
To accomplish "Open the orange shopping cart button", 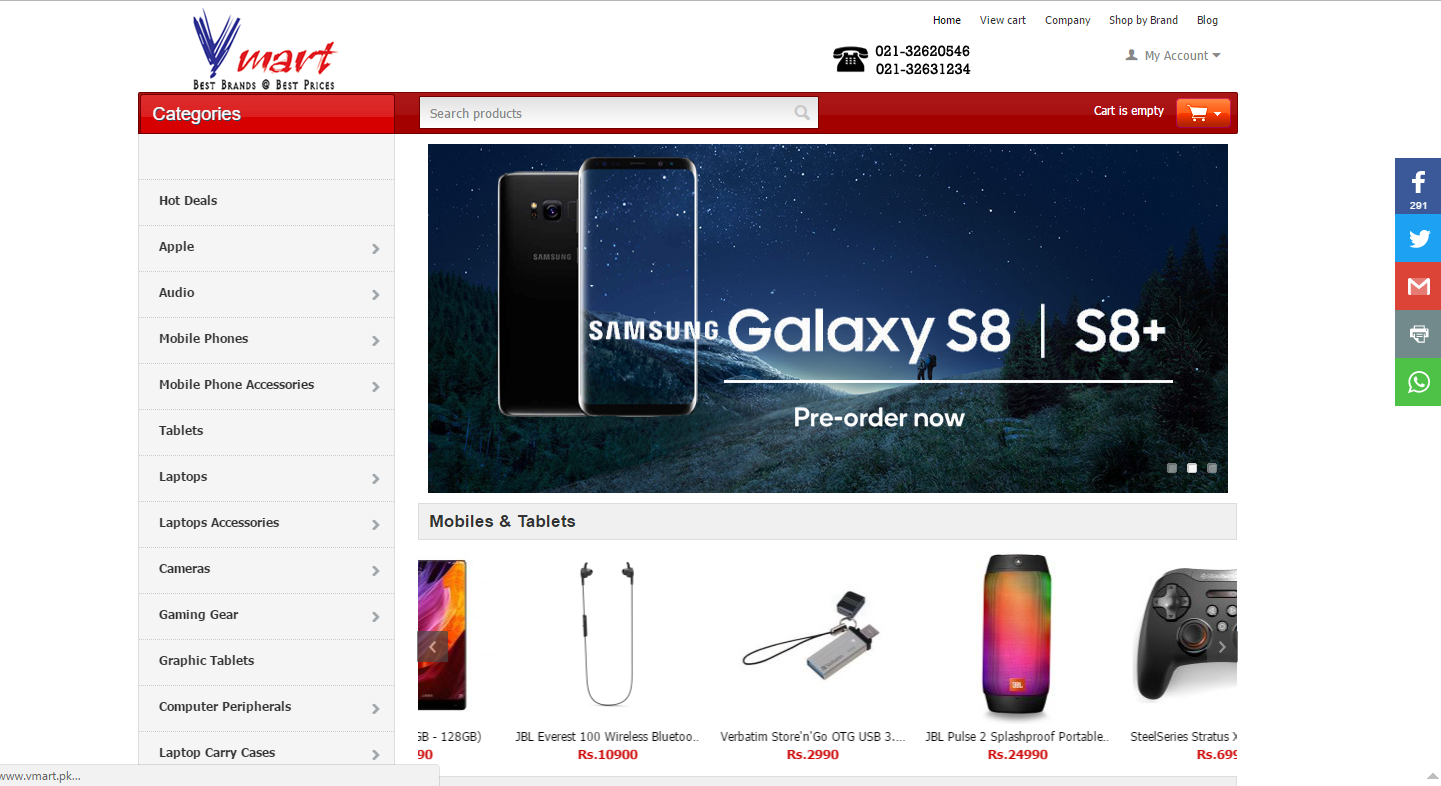I will (1203, 113).
